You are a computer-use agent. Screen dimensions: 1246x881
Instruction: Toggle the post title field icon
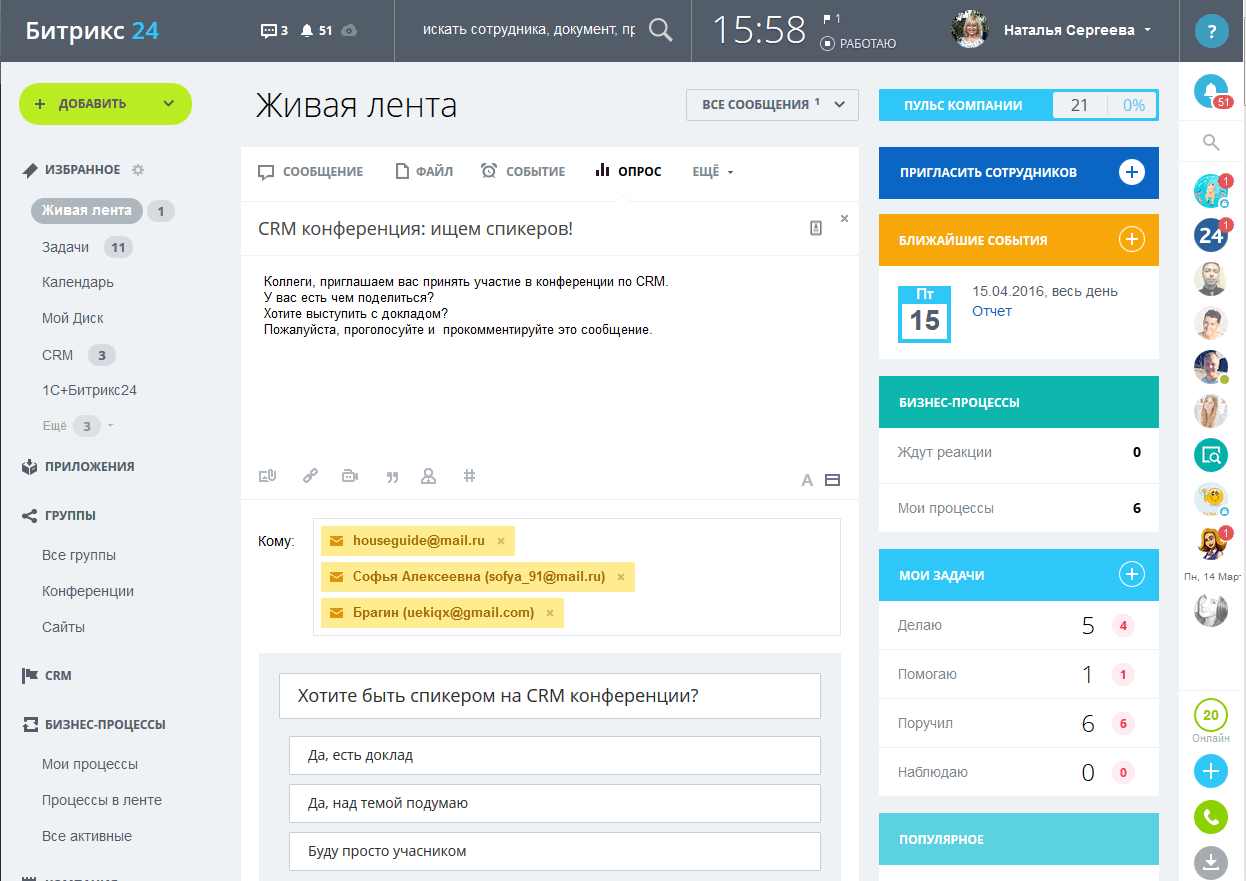pyautogui.click(x=832, y=480)
